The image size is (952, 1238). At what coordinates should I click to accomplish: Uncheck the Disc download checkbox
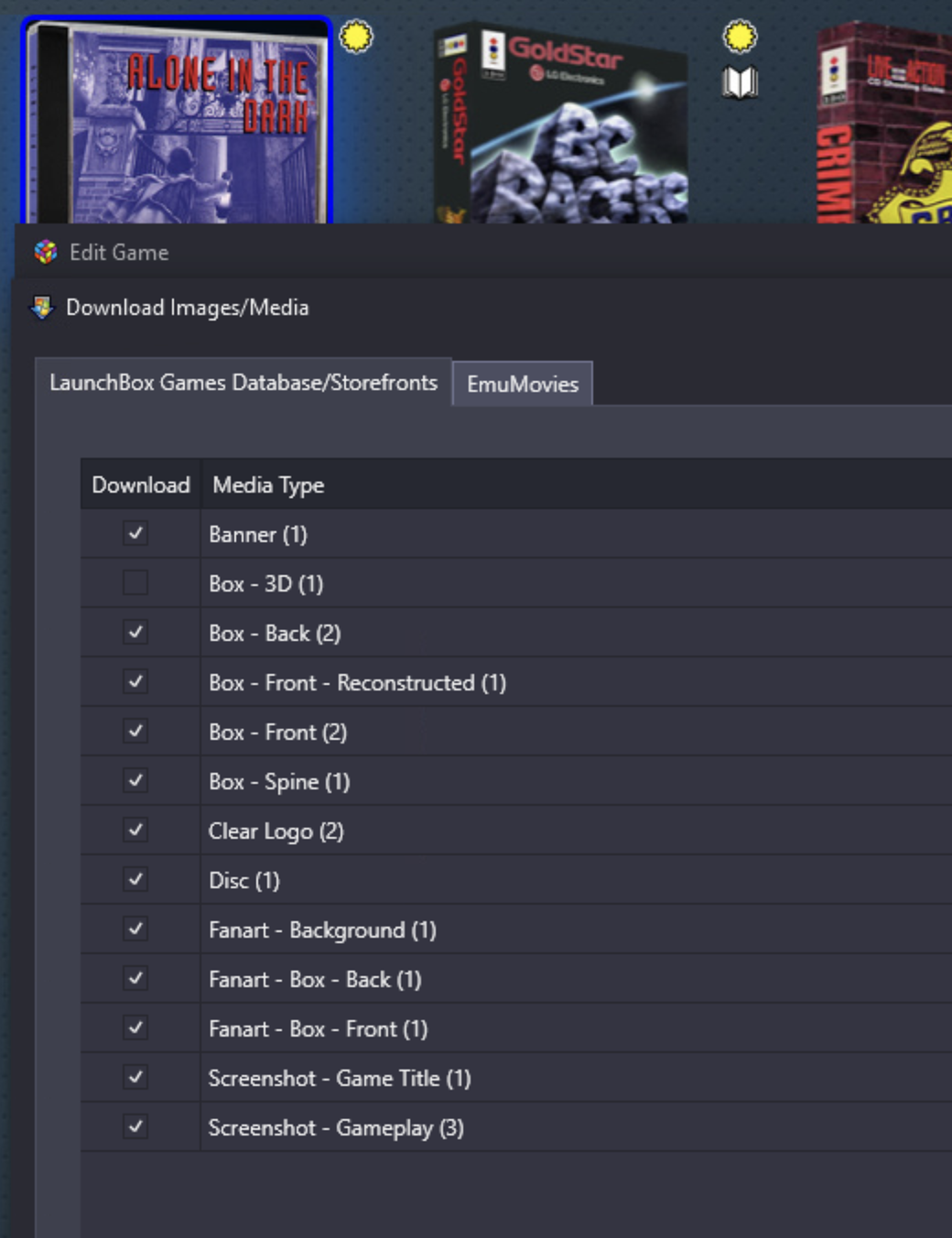pyautogui.click(x=135, y=879)
